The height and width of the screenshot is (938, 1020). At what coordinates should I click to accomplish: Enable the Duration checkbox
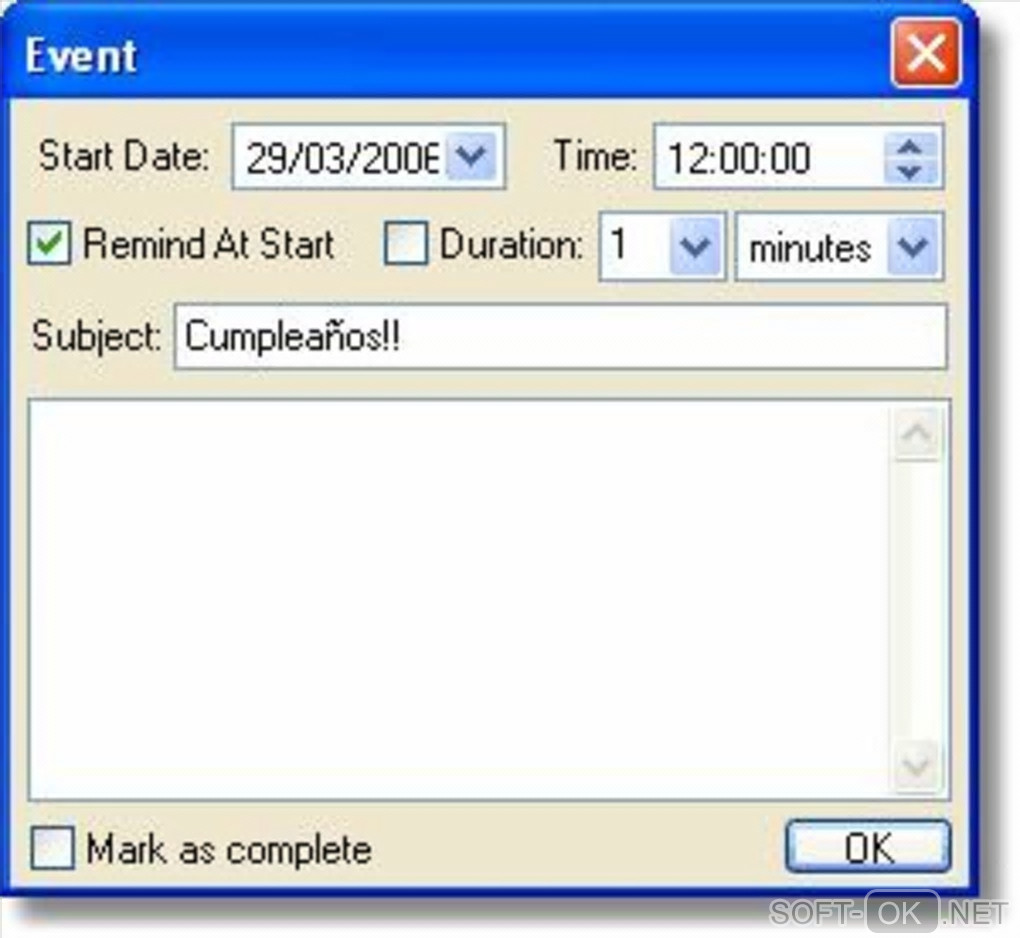(x=406, y=243)
